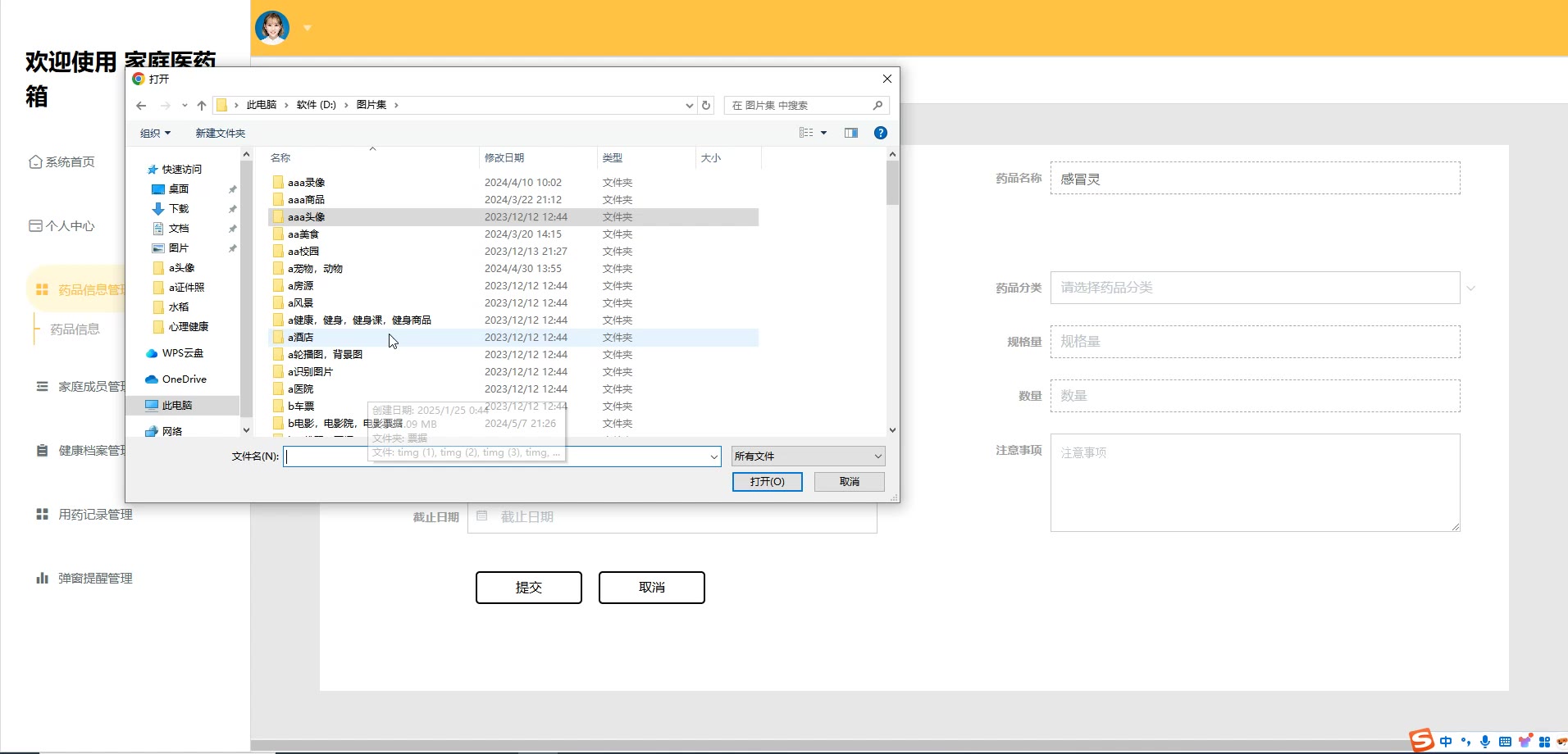Image resolution: width=1568 pixels, height=754 pixels.
Task: Toggle the preview pane icon
Action: coord(851,133)
